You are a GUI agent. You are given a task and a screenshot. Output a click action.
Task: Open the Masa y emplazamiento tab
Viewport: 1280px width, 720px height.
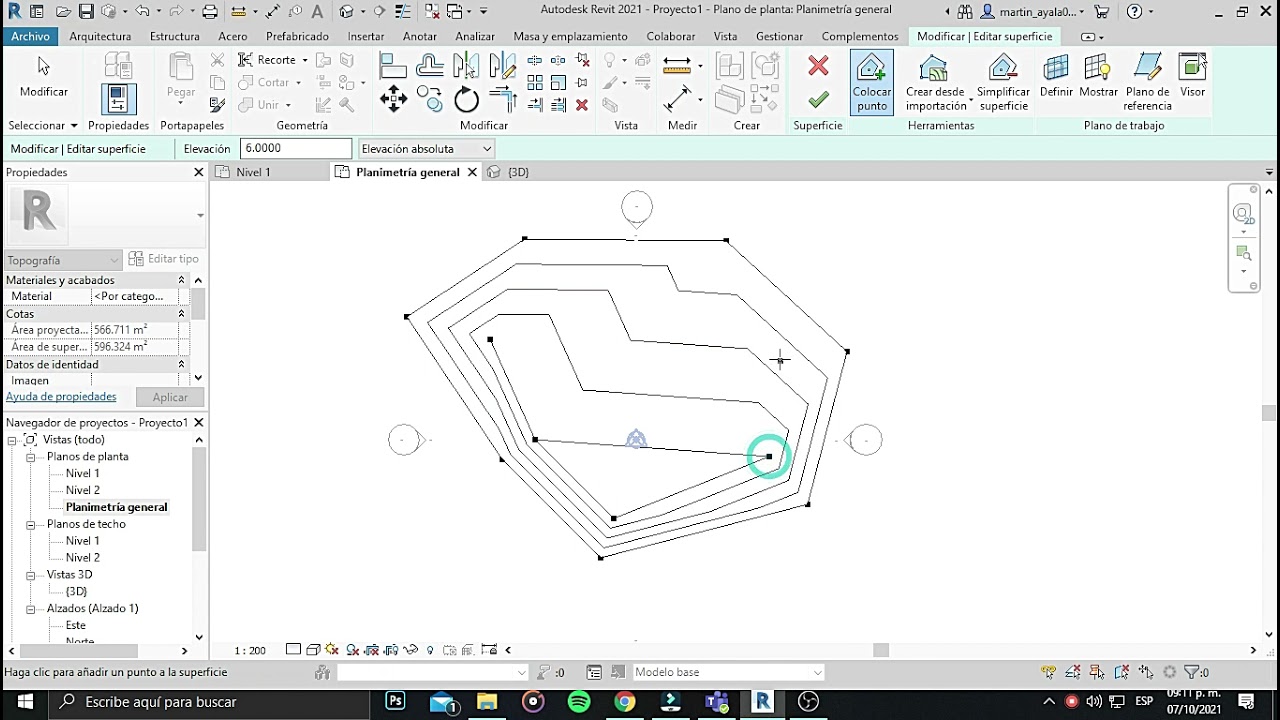[570, 36]
